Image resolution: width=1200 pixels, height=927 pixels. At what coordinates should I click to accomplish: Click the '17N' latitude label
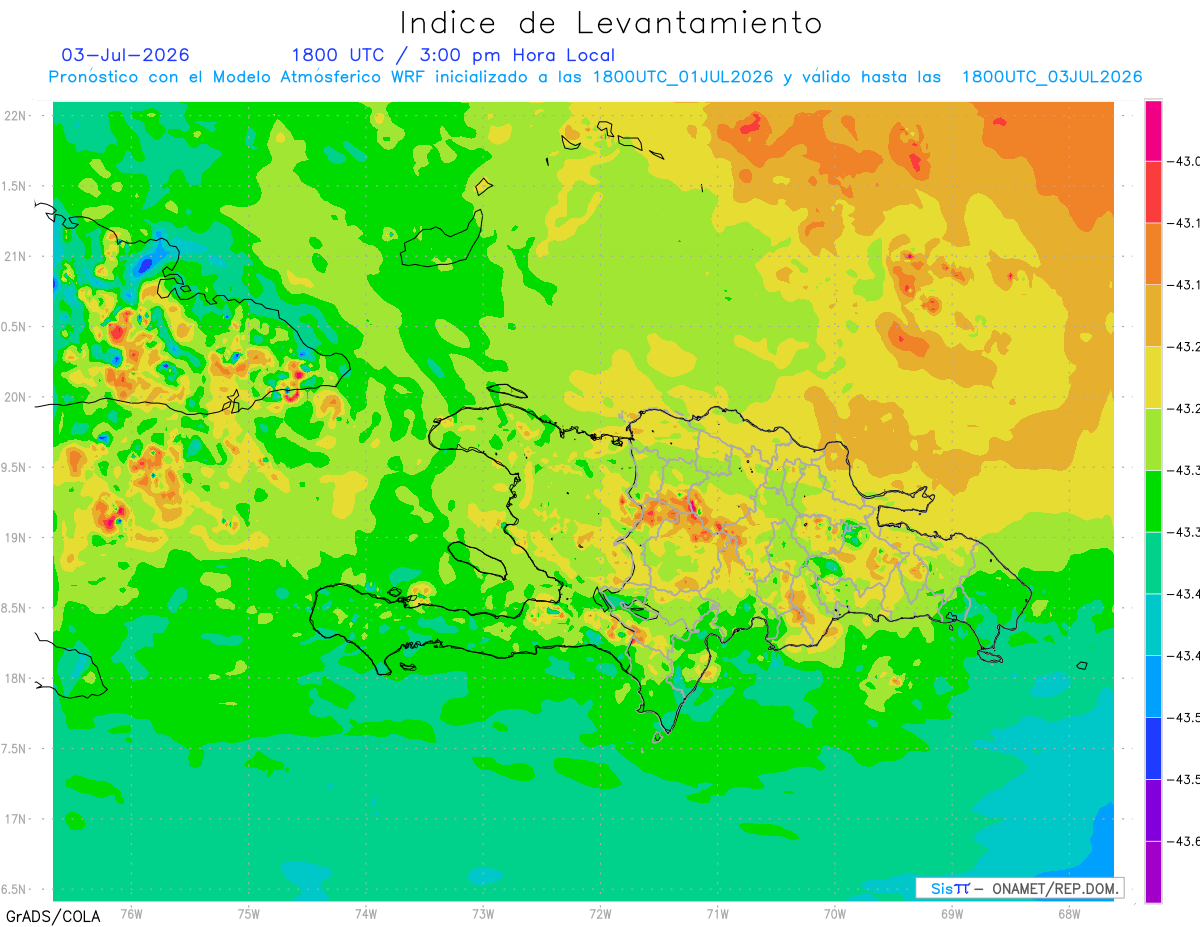click(x=16, y=819)
